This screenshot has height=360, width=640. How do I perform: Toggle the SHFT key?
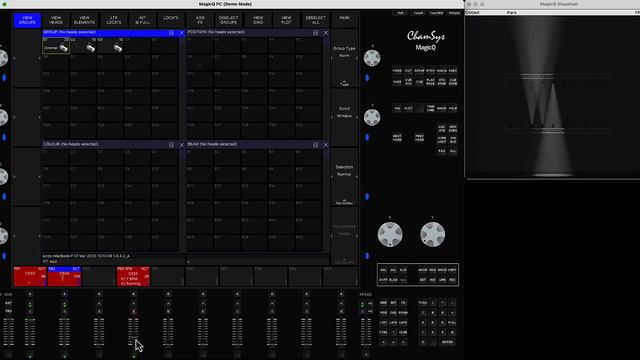(383, 280)
